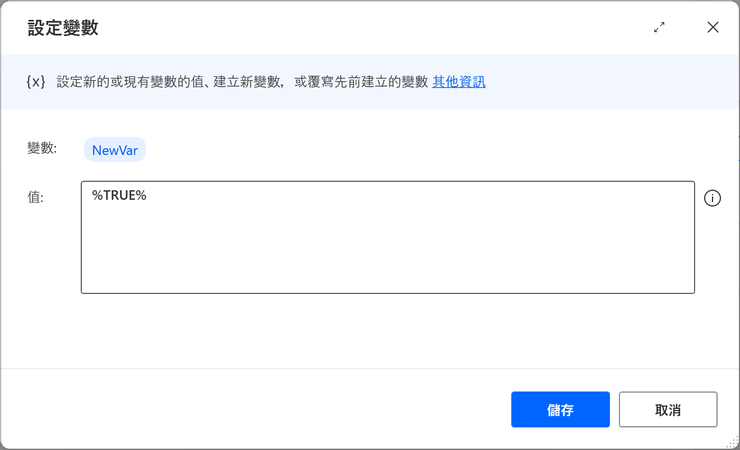Click inside the 值 text box
The width and height of the screenshot is (740, 450).
[x=387, y=237]
